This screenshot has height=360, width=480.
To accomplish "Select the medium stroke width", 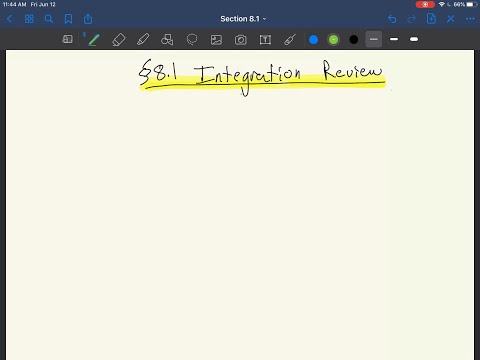I will [x=394, y=39].
